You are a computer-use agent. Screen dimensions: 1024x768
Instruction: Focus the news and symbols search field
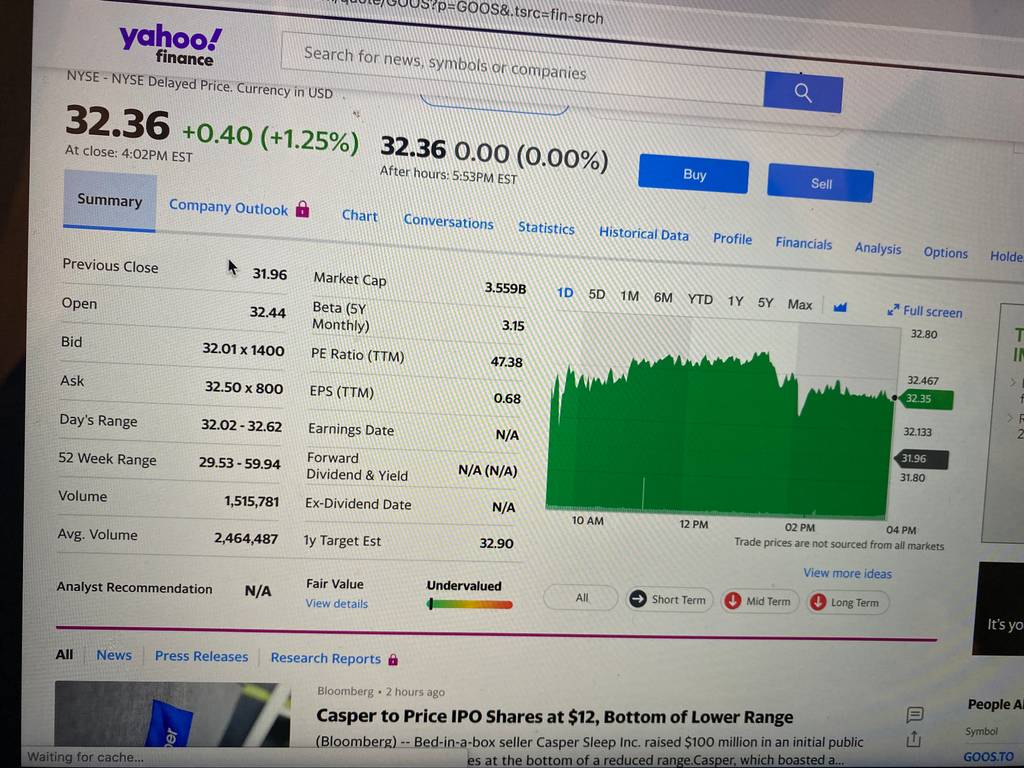pyautogui.click(x=522, y=69)
